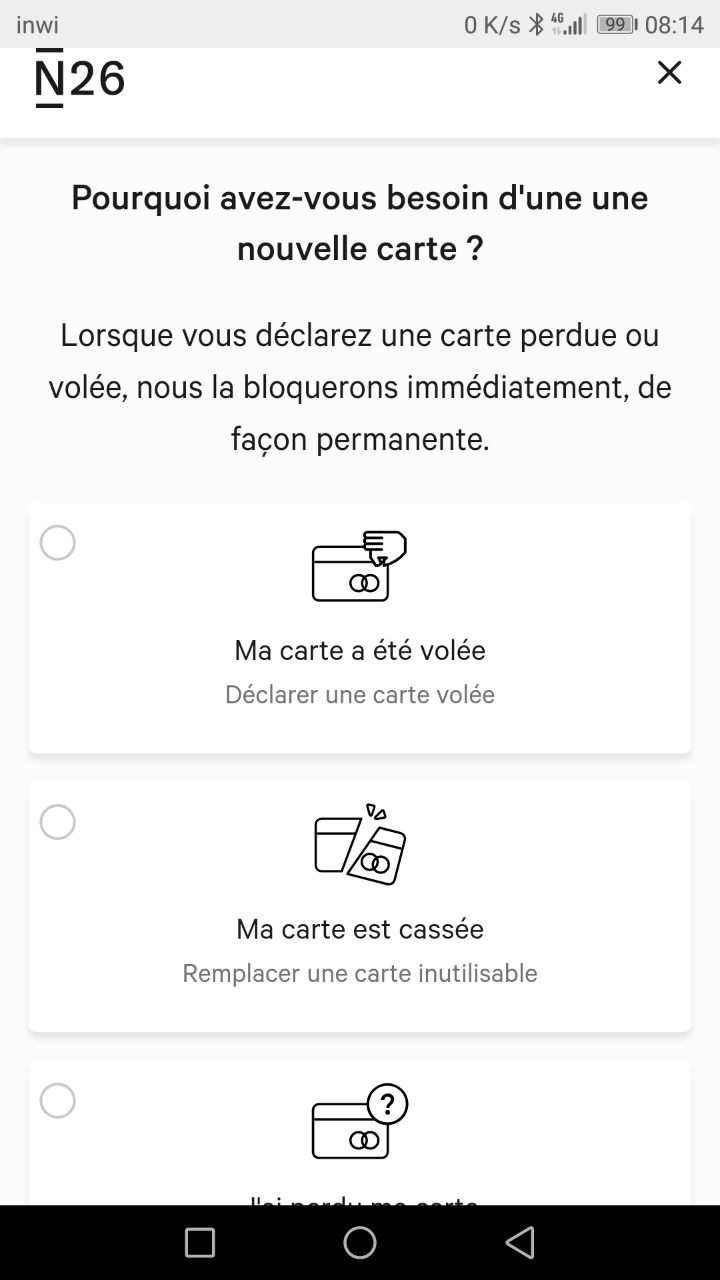Tap the 08:14 clock in status bar
This screenshot has width=720, height=1280.
point(674,24)
